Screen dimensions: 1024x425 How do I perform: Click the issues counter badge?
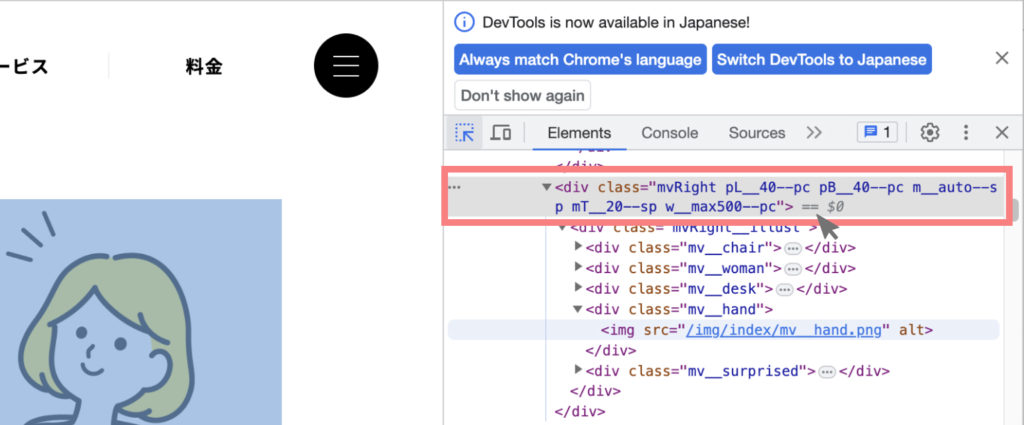pos(877,133)
